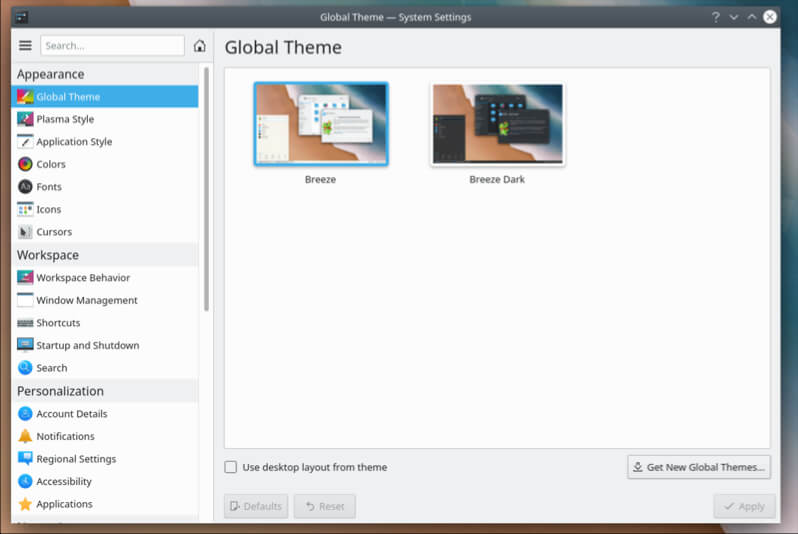The width and height of the screenshot is (798, 534).
Task: Open Fonts settings label
Action: (x=49, y=187)
